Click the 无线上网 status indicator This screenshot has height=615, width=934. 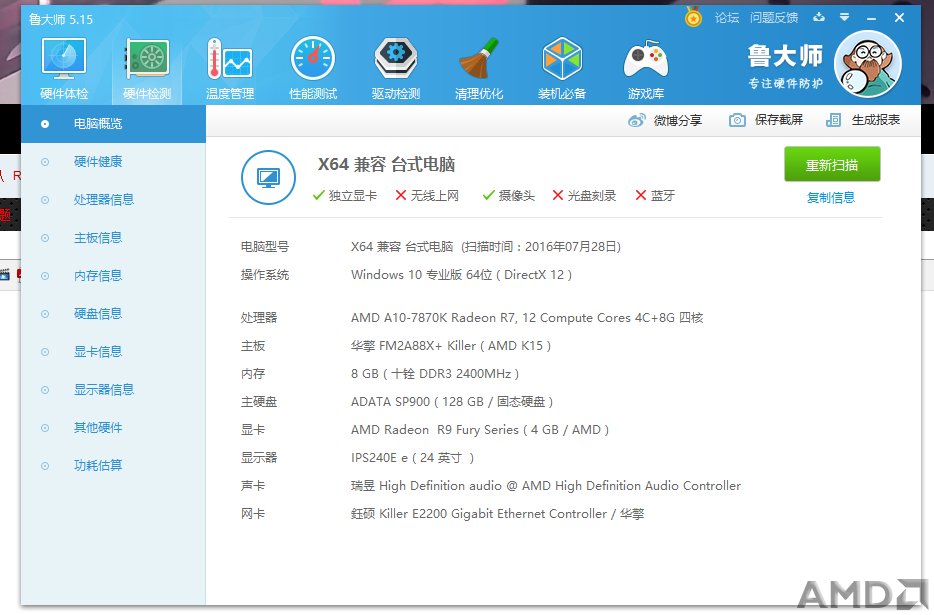pyautogui.click(x=427, y=195)
